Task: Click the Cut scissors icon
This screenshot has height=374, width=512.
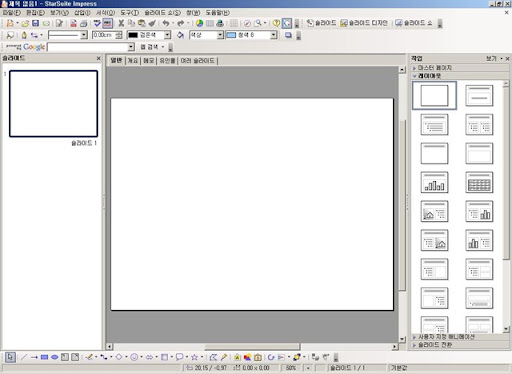Action: point(121,23)
